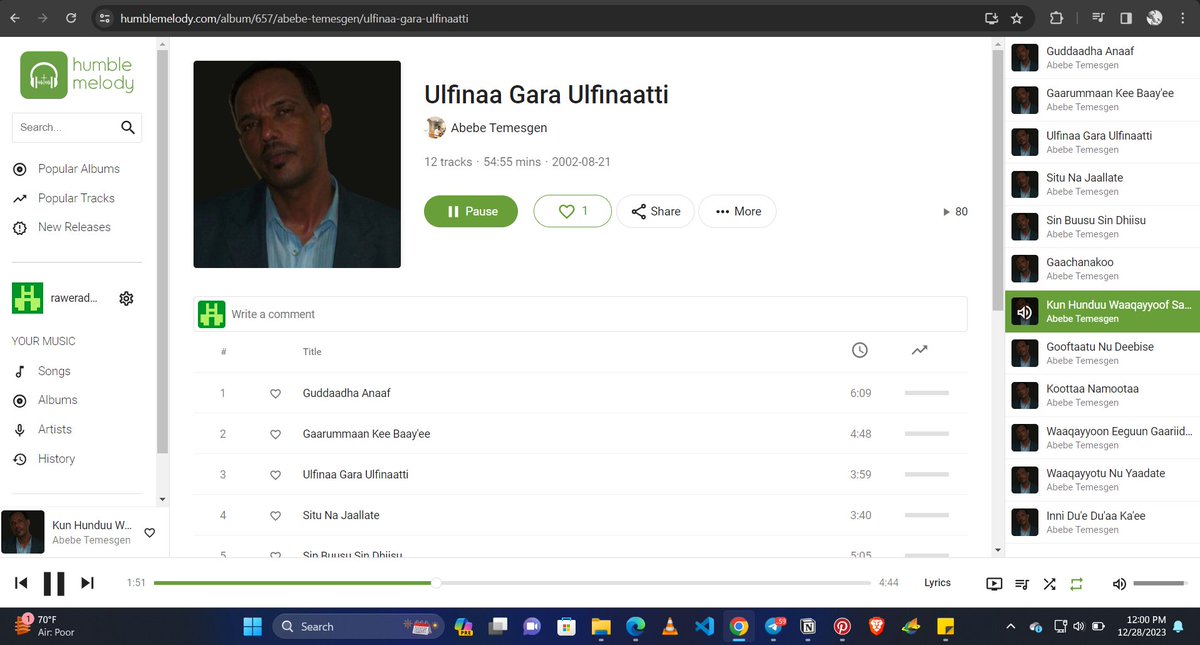Open Artists in Your Music

tap(55, 429)
